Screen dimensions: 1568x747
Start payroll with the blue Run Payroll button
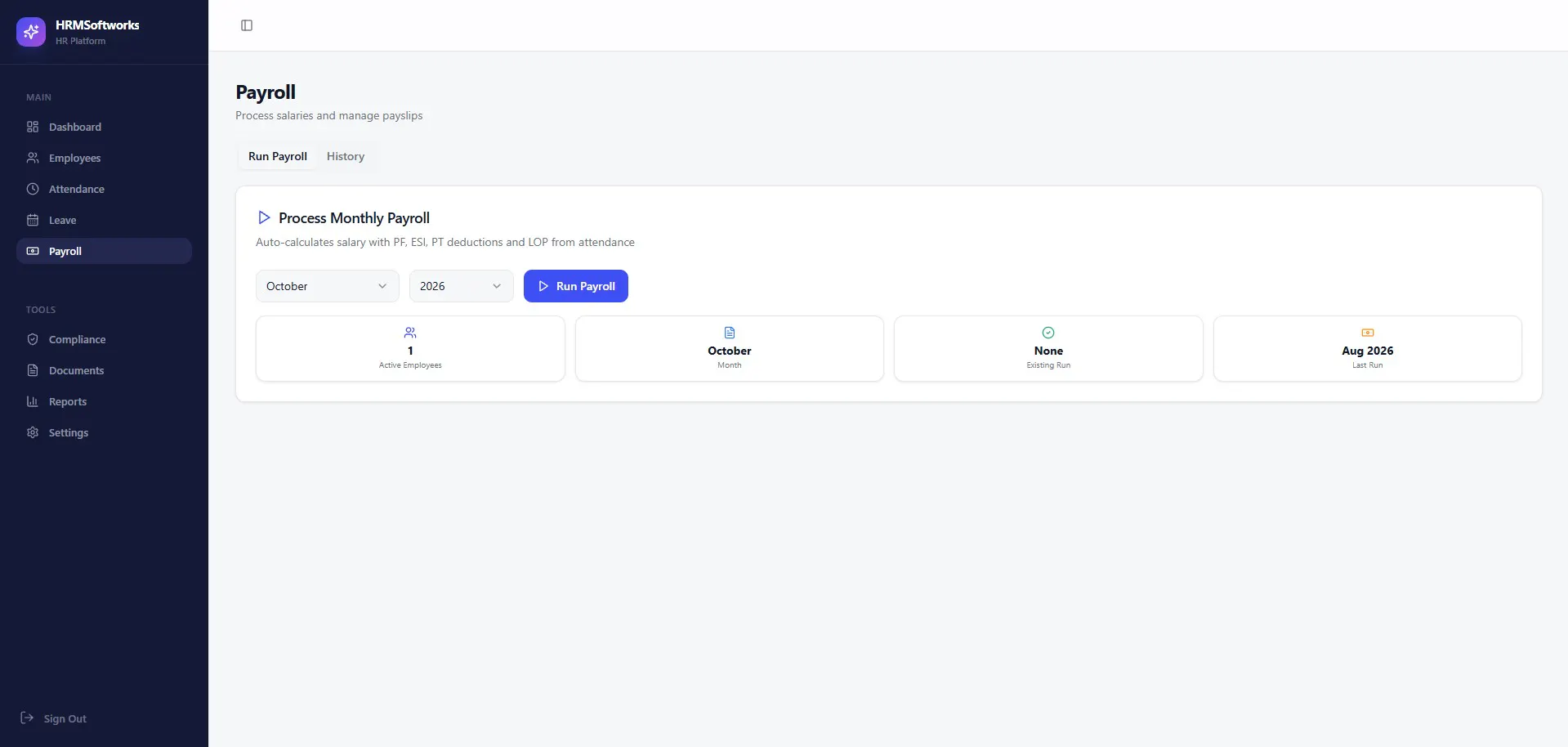(x=576, y=286)
